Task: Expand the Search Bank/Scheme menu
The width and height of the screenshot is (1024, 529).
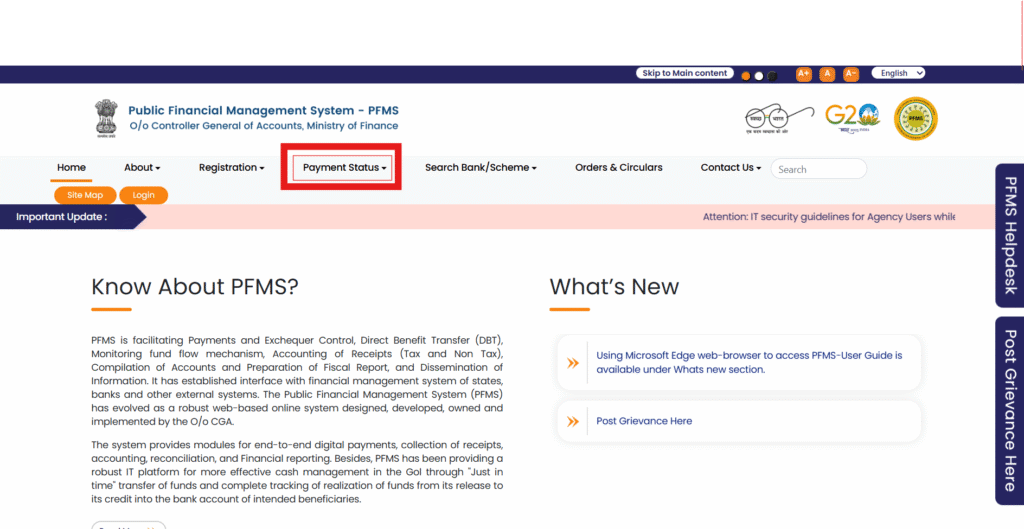Action: [481, 168]
